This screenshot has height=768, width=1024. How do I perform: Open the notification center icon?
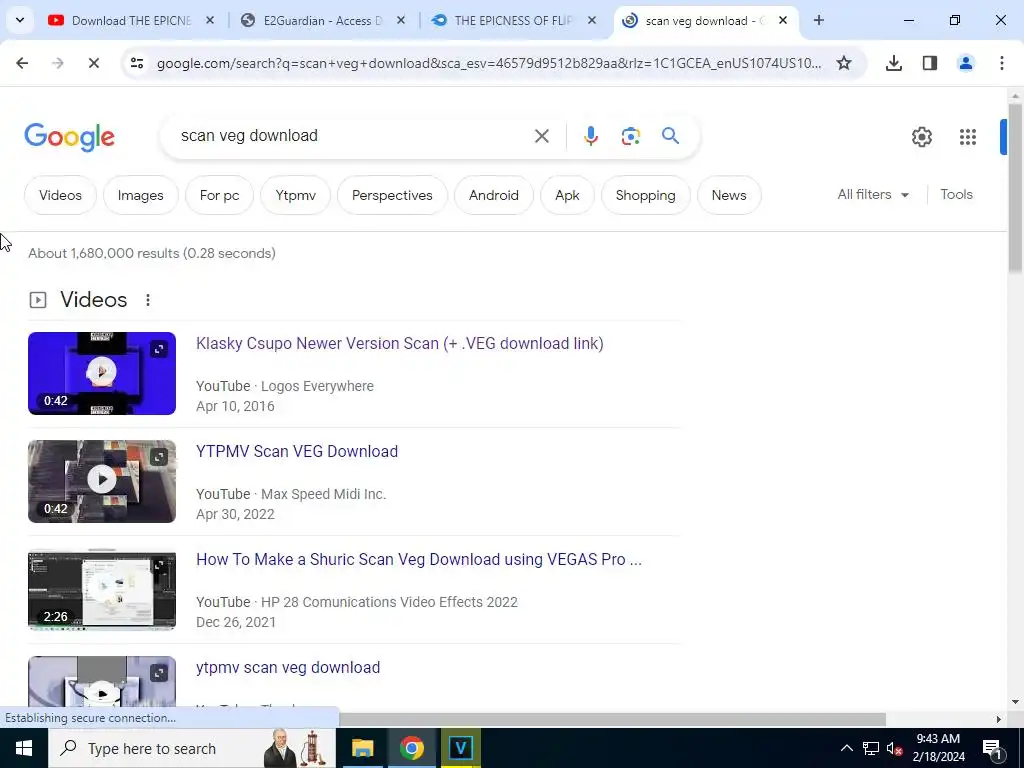[x=993, y=748]
